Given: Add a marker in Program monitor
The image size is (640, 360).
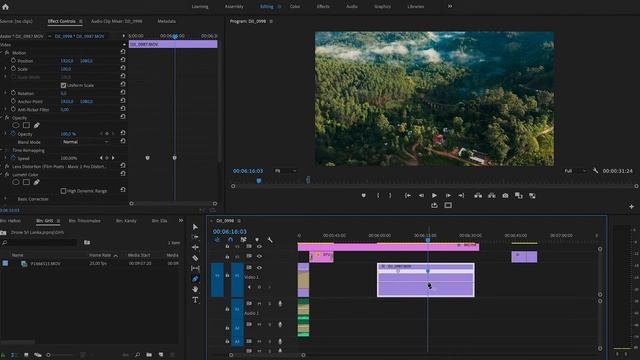Looking at the screenshot, I should pos(363,196).
